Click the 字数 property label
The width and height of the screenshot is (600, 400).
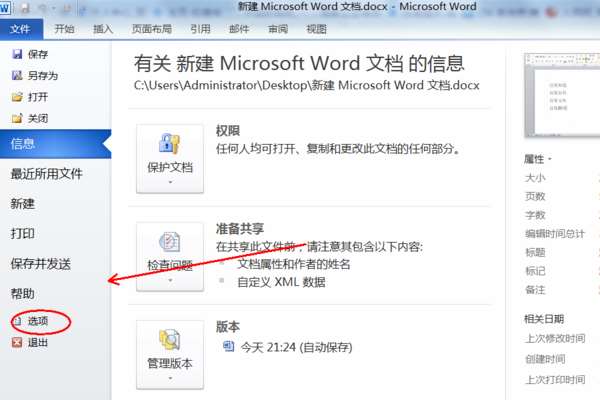pos(535,215)
